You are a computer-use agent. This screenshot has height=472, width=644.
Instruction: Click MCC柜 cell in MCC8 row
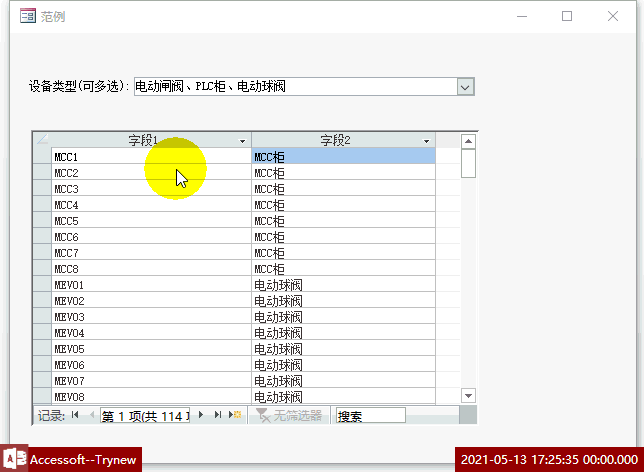pos(343,269)
